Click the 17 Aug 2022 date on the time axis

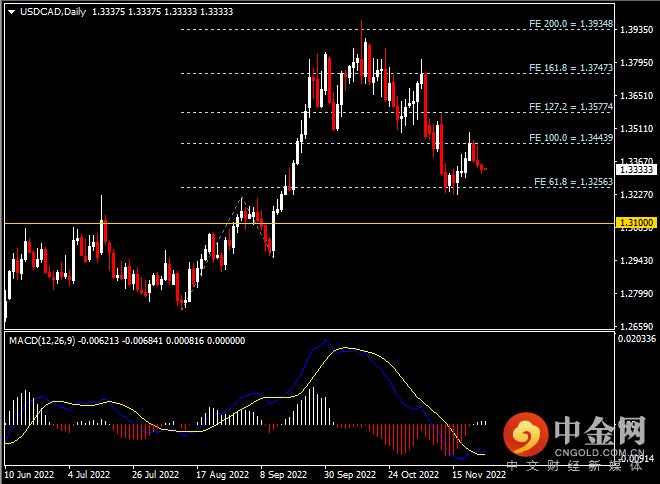click(x=221, y=476)
